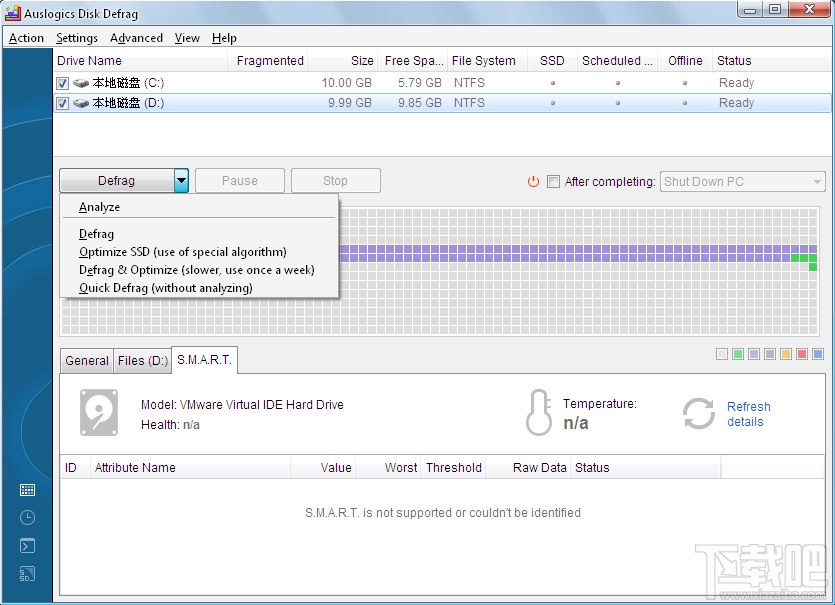
Task: Select the scheduler clock icon in left sidebar
Action: pos(27,518)
